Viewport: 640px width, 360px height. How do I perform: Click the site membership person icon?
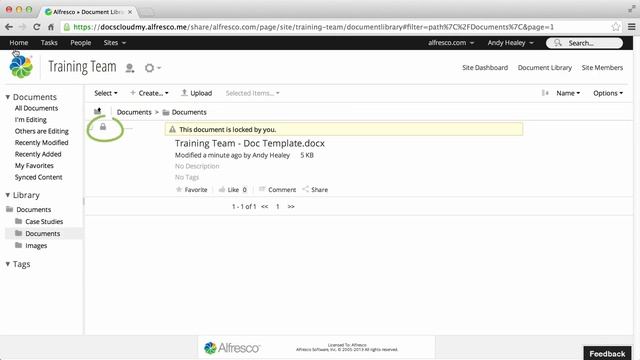click(x=130, y=68)
